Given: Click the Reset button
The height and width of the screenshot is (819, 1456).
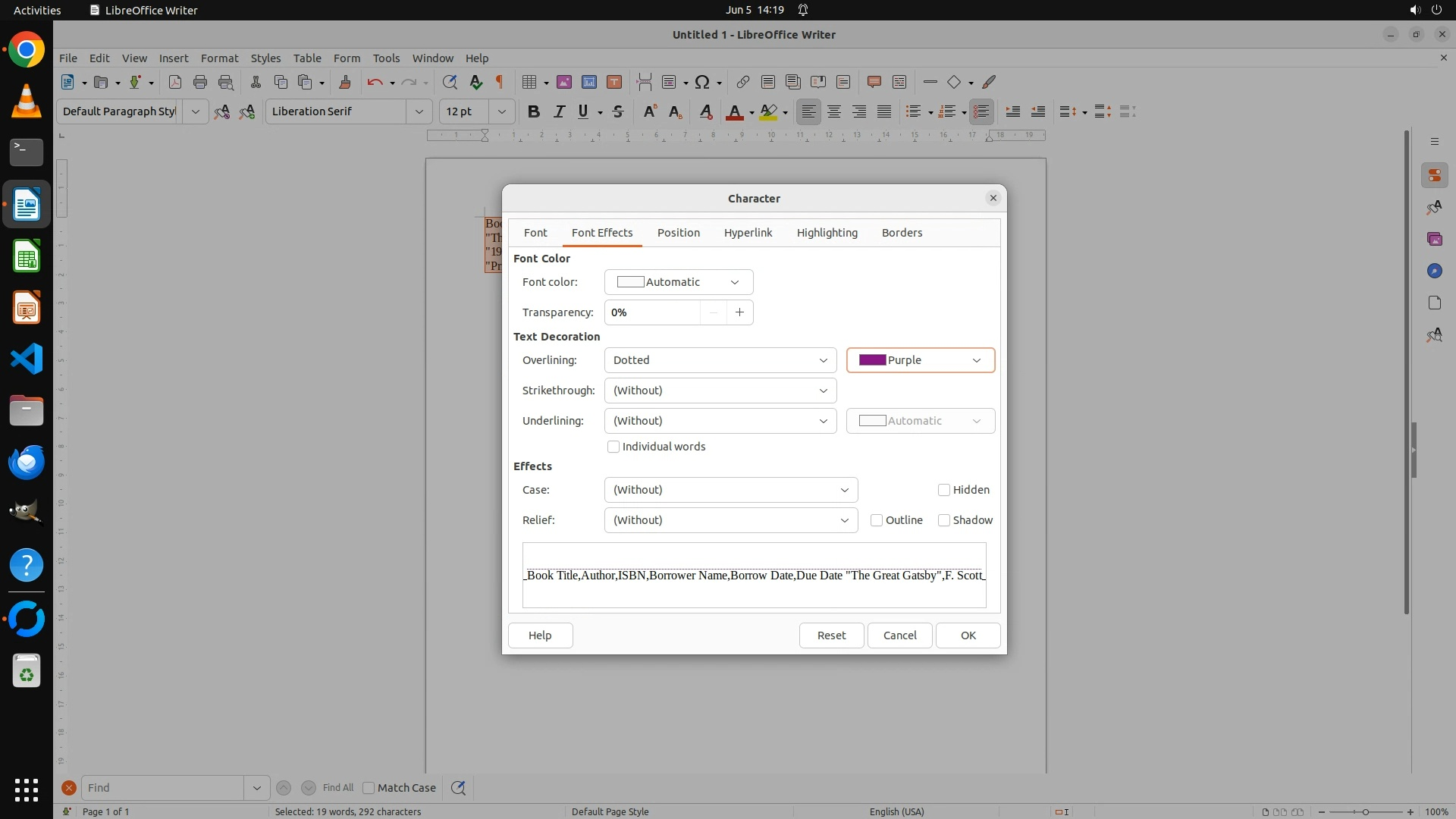Looking at the screenshot, I should pos(831,635).
